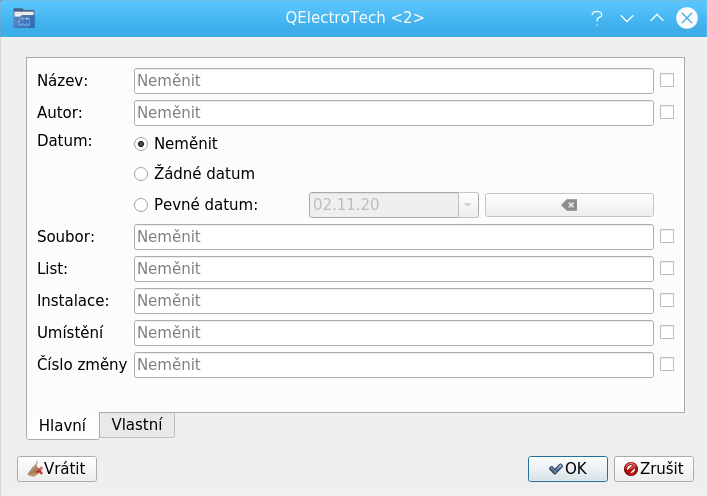This screenshot has width=707, height=496.
Task: Click the Zrušit cancel button
Action: pyautogui.click(x=654, y=468)
